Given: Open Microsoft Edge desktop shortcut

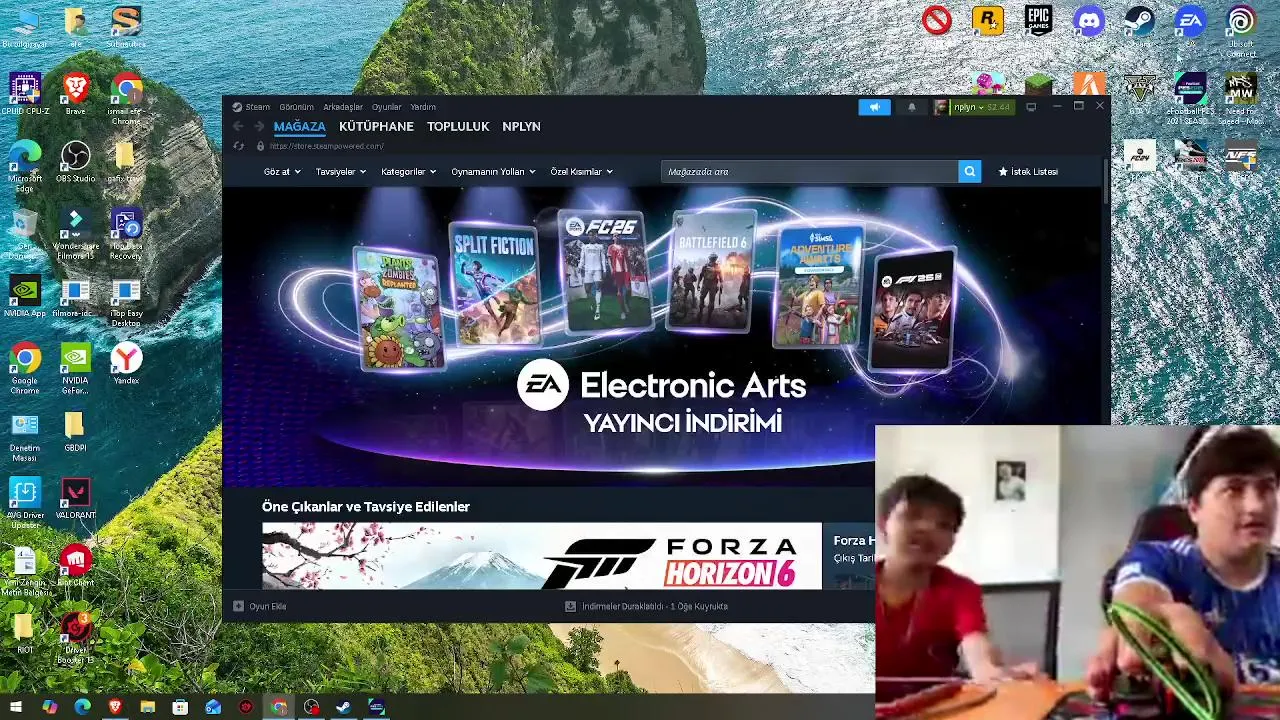Looking at the screenshot, I should click(x=25, y=166).
